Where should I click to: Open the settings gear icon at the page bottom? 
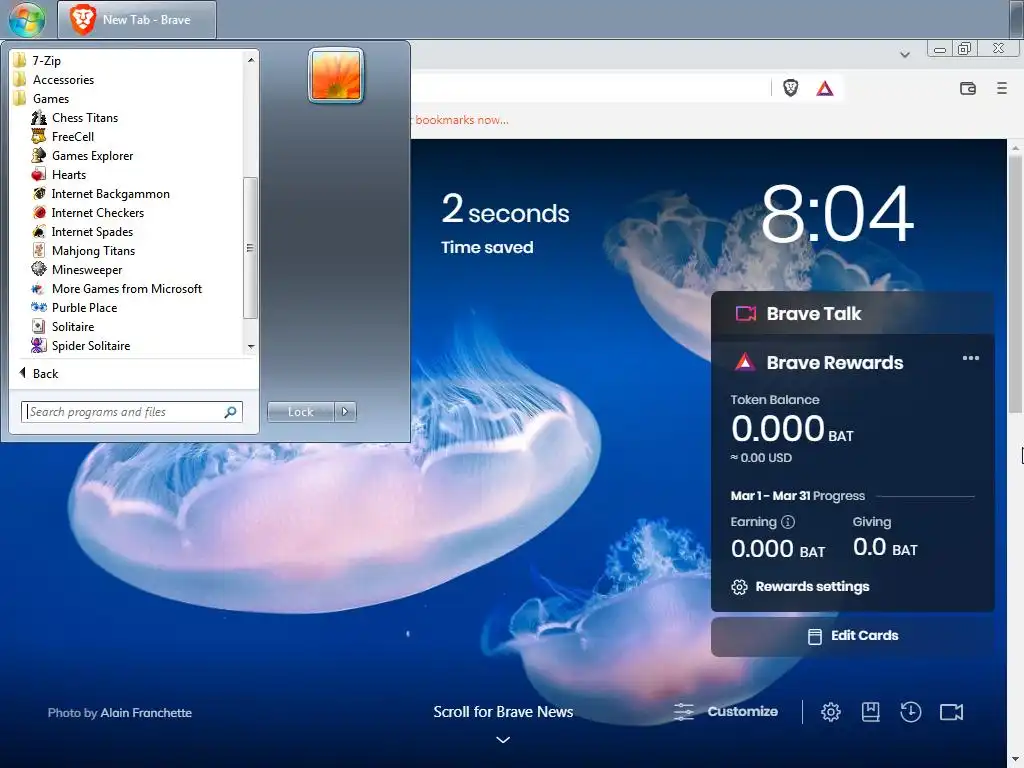click(x=831, y=712)
